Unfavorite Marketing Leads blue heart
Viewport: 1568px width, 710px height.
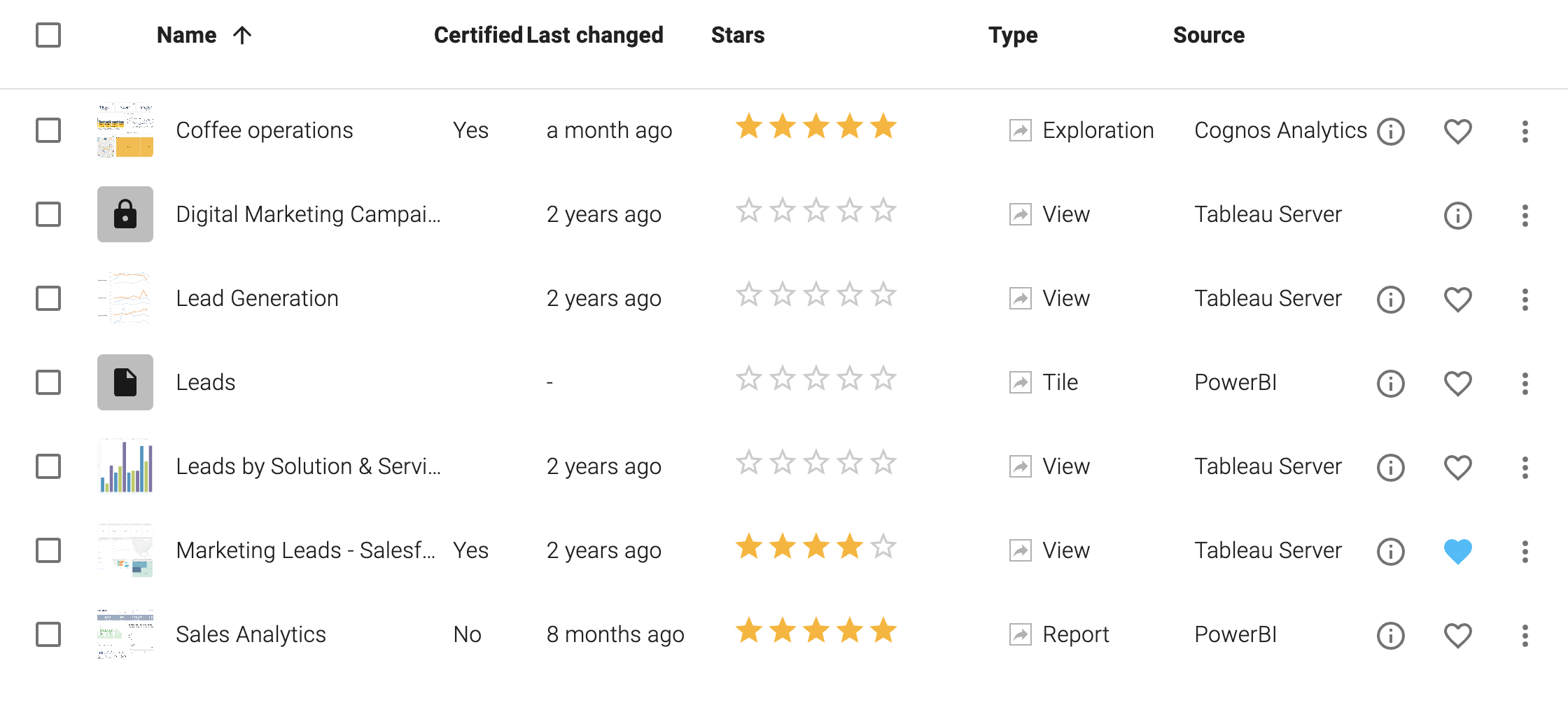coord(1457,551)
